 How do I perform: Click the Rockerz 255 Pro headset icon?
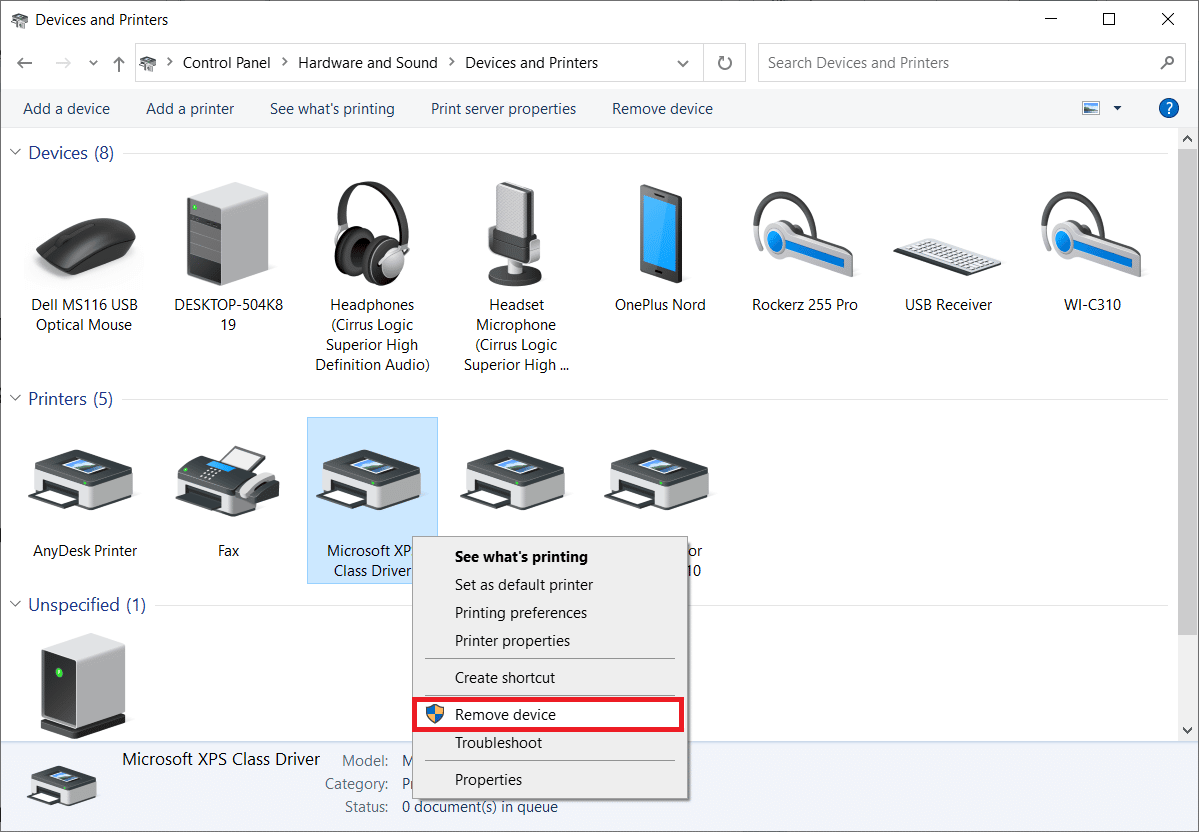click(x=803, y=235)
